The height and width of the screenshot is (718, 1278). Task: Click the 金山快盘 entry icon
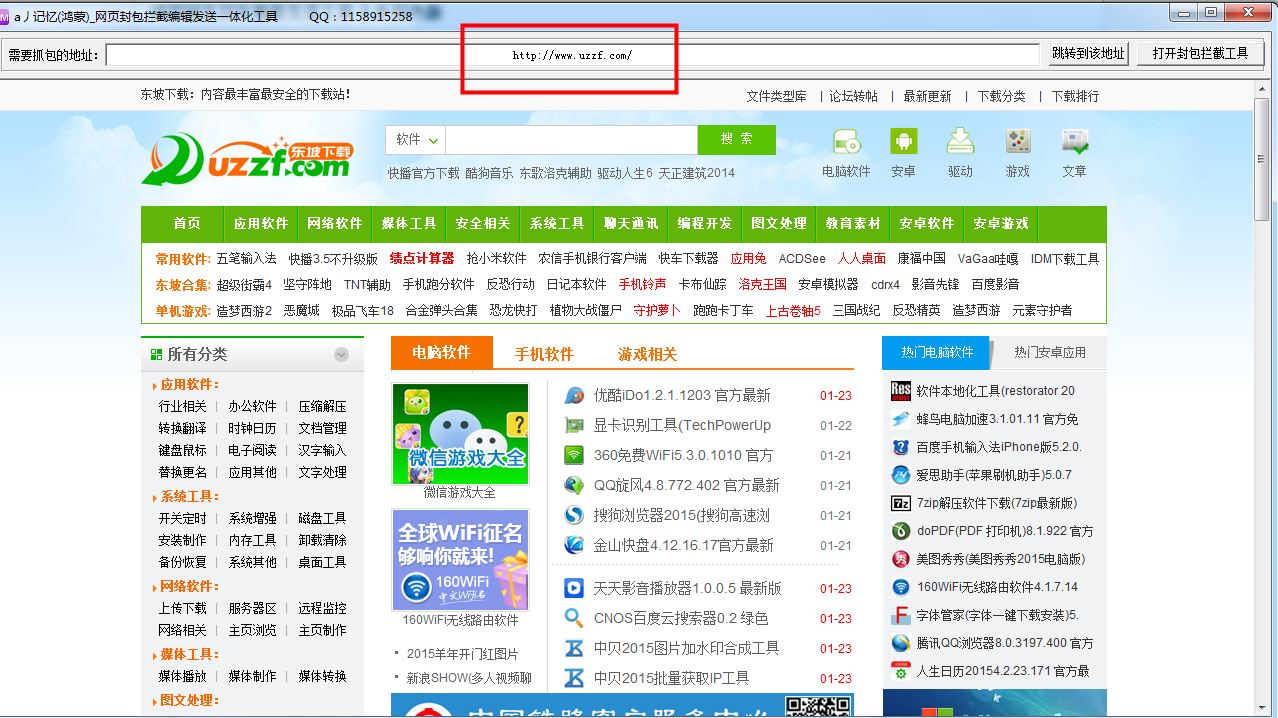574,545
